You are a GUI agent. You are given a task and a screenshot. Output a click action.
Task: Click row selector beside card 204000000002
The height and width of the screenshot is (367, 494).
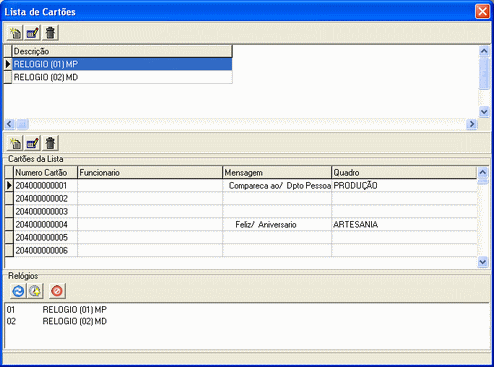(9, 199)
